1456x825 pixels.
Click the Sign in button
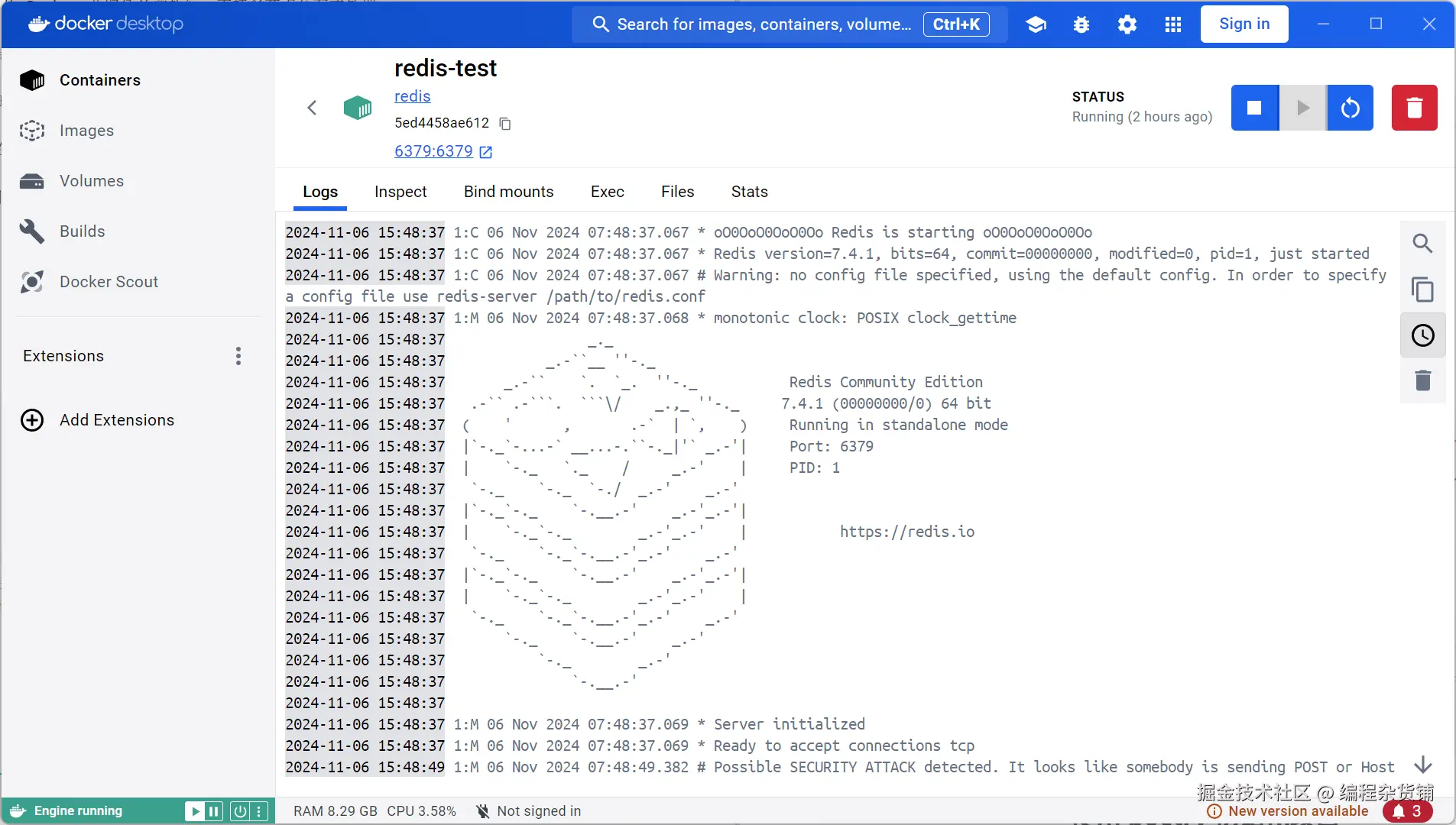1244,24
